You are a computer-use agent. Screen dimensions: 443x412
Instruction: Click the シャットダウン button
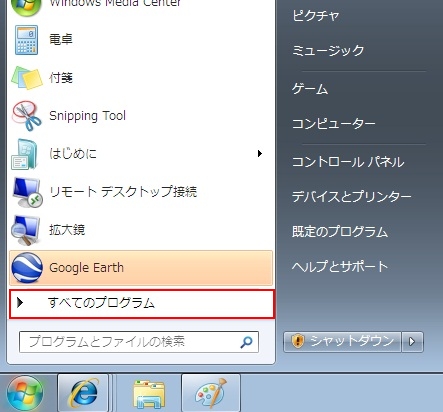click(342, 342)
